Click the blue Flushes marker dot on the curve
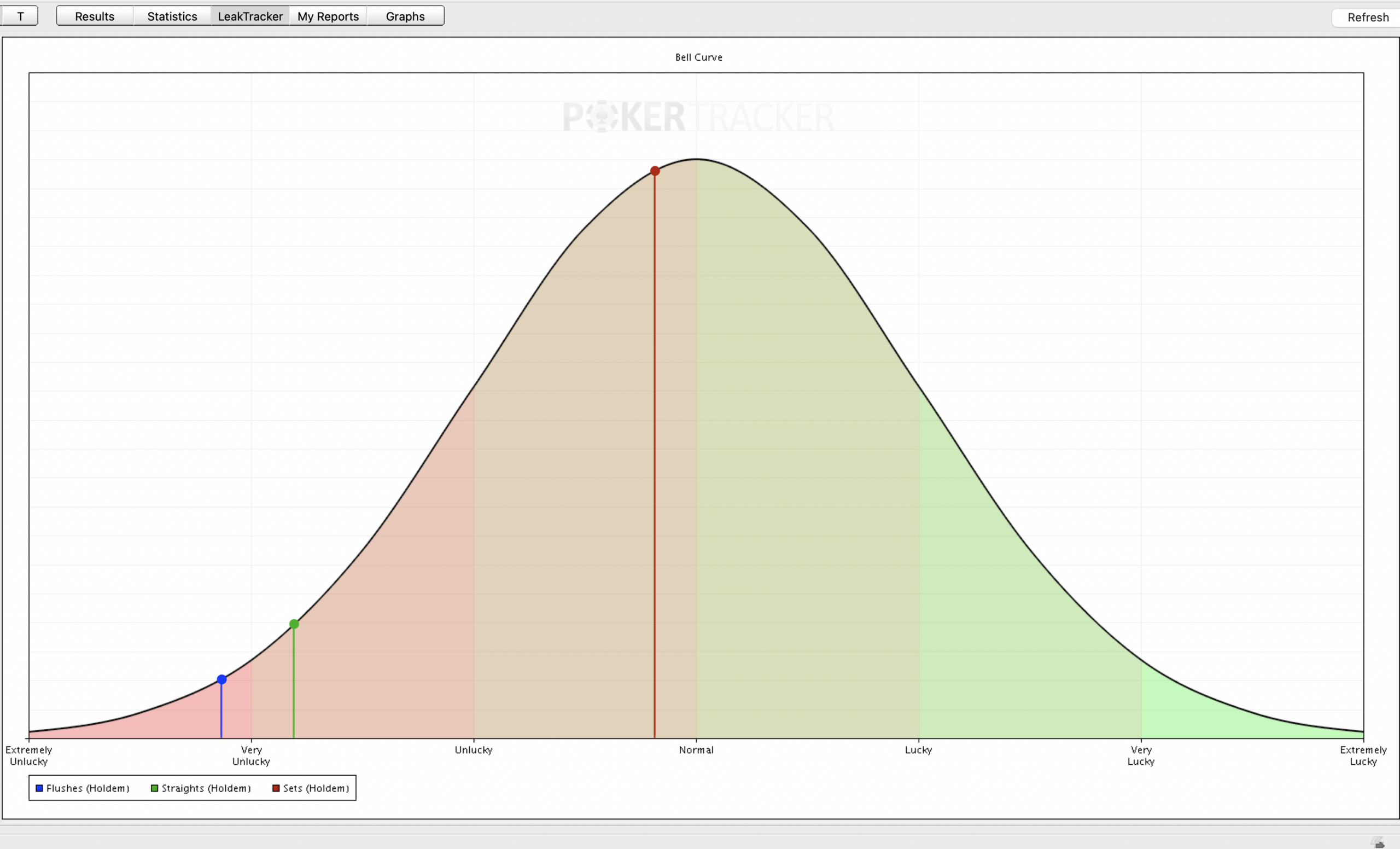The height and width of the screenshot is (849, 1400). point(221,679)
